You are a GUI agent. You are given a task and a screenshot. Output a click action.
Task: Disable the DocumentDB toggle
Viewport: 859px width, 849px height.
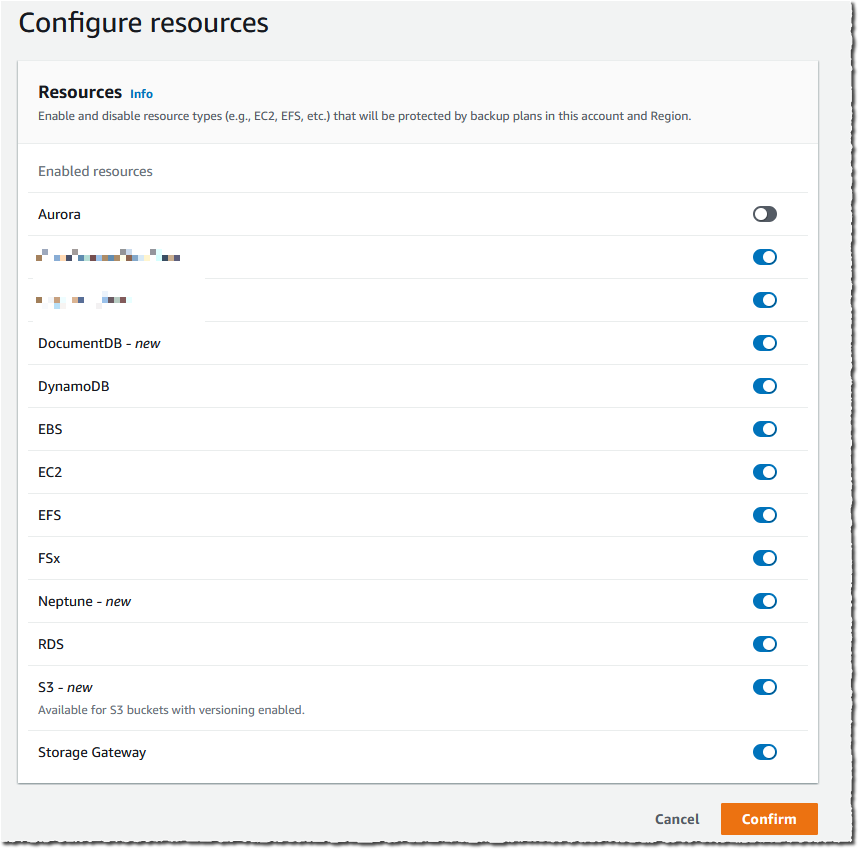point(764,343)
